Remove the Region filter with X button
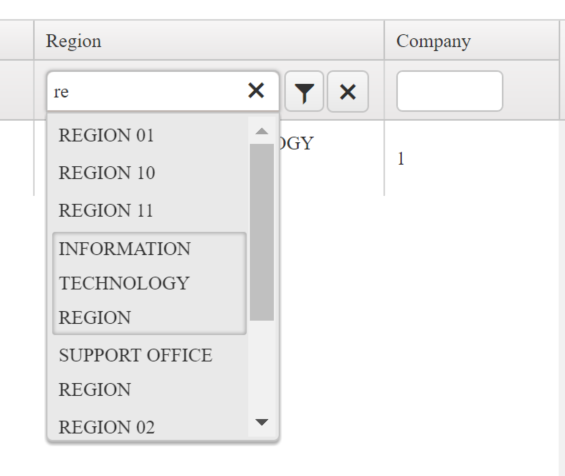The image size is (565, 476). click(348, 92)
